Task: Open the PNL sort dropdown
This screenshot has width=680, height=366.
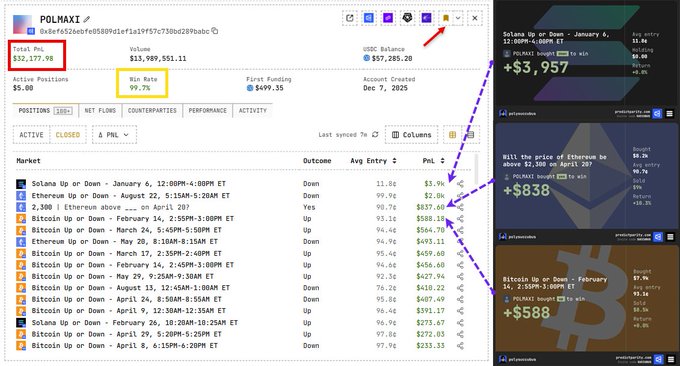Action: point(114,135)
